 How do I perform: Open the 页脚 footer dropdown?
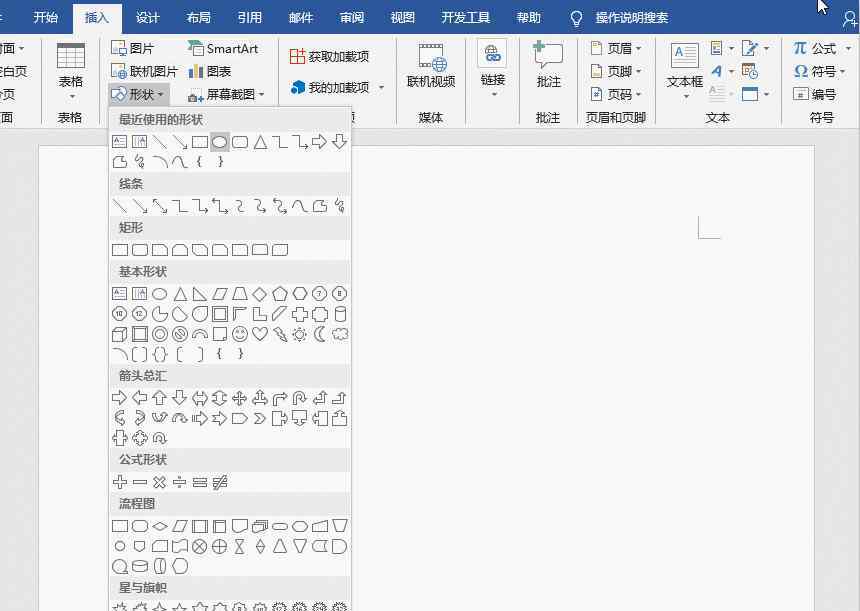(x=616, y=71)
